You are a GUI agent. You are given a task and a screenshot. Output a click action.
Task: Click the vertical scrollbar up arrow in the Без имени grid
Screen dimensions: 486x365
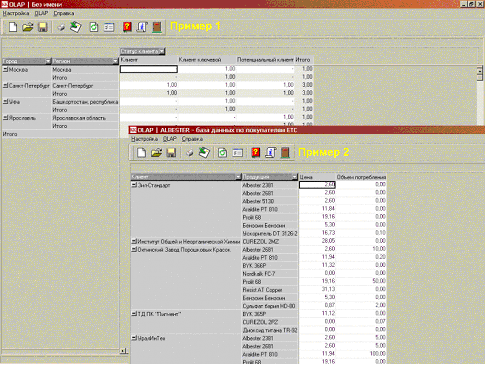pyautogui.click(x=480, y=70)
